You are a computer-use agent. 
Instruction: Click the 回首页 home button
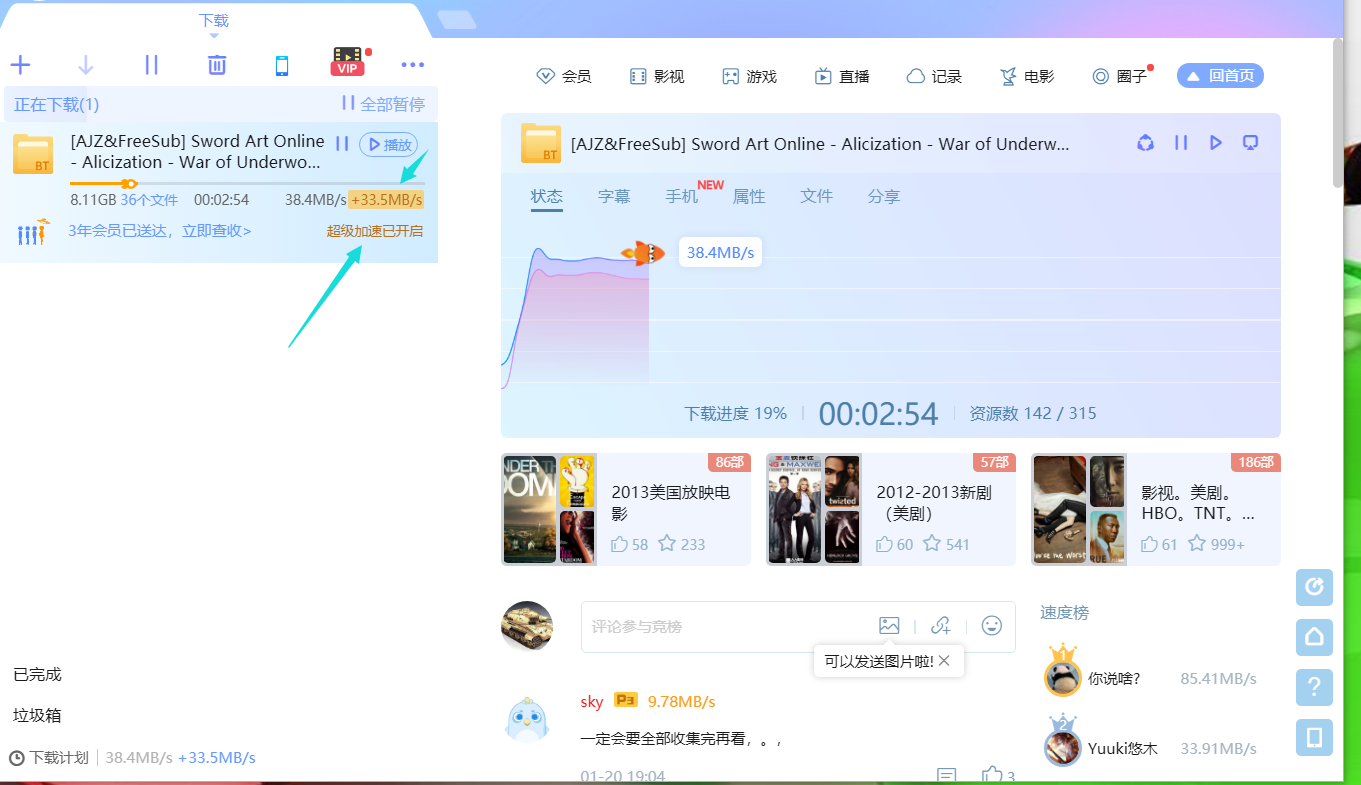tap(1219, 75)
